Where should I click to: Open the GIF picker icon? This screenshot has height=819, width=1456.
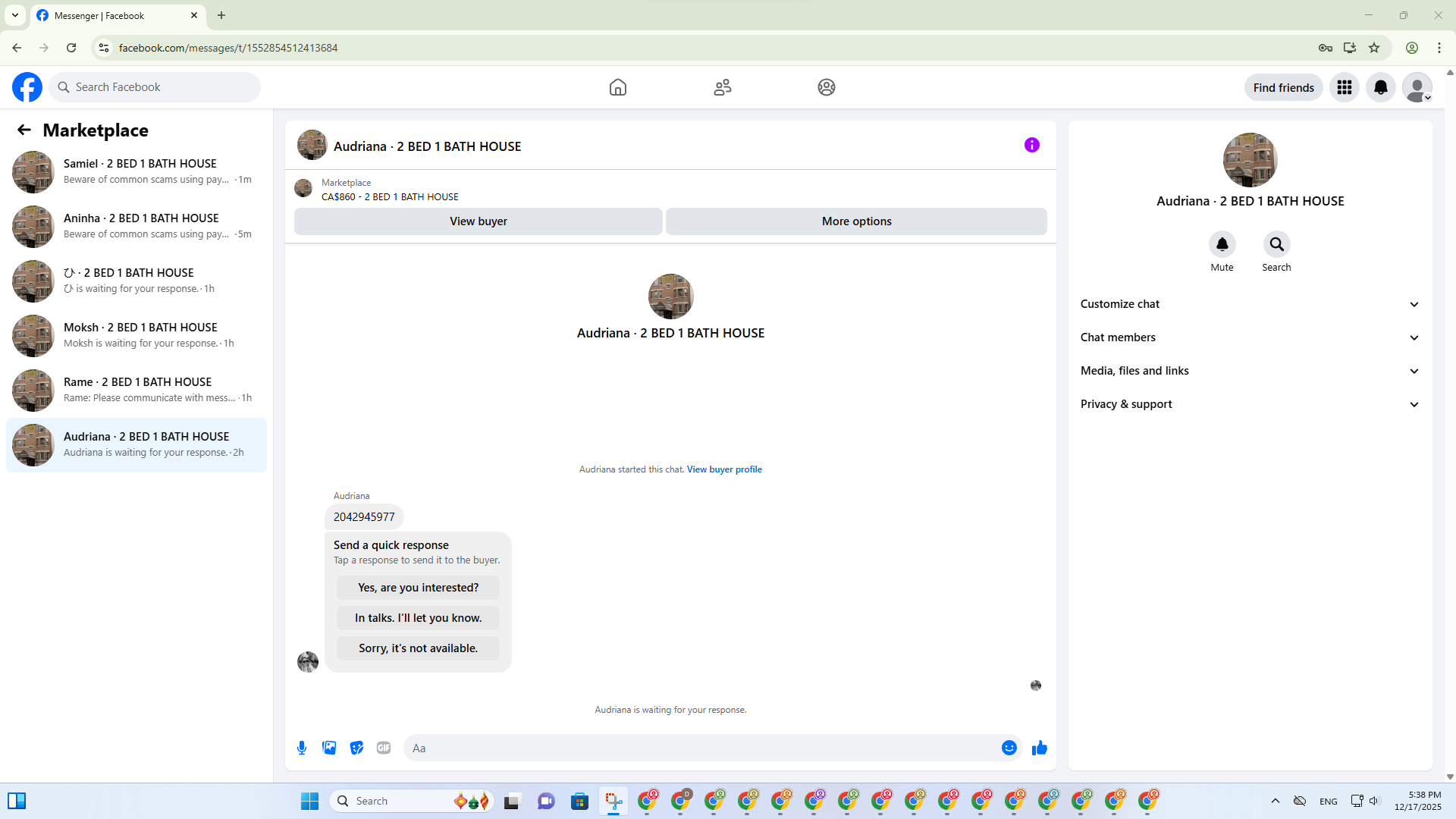pos(384,748)
